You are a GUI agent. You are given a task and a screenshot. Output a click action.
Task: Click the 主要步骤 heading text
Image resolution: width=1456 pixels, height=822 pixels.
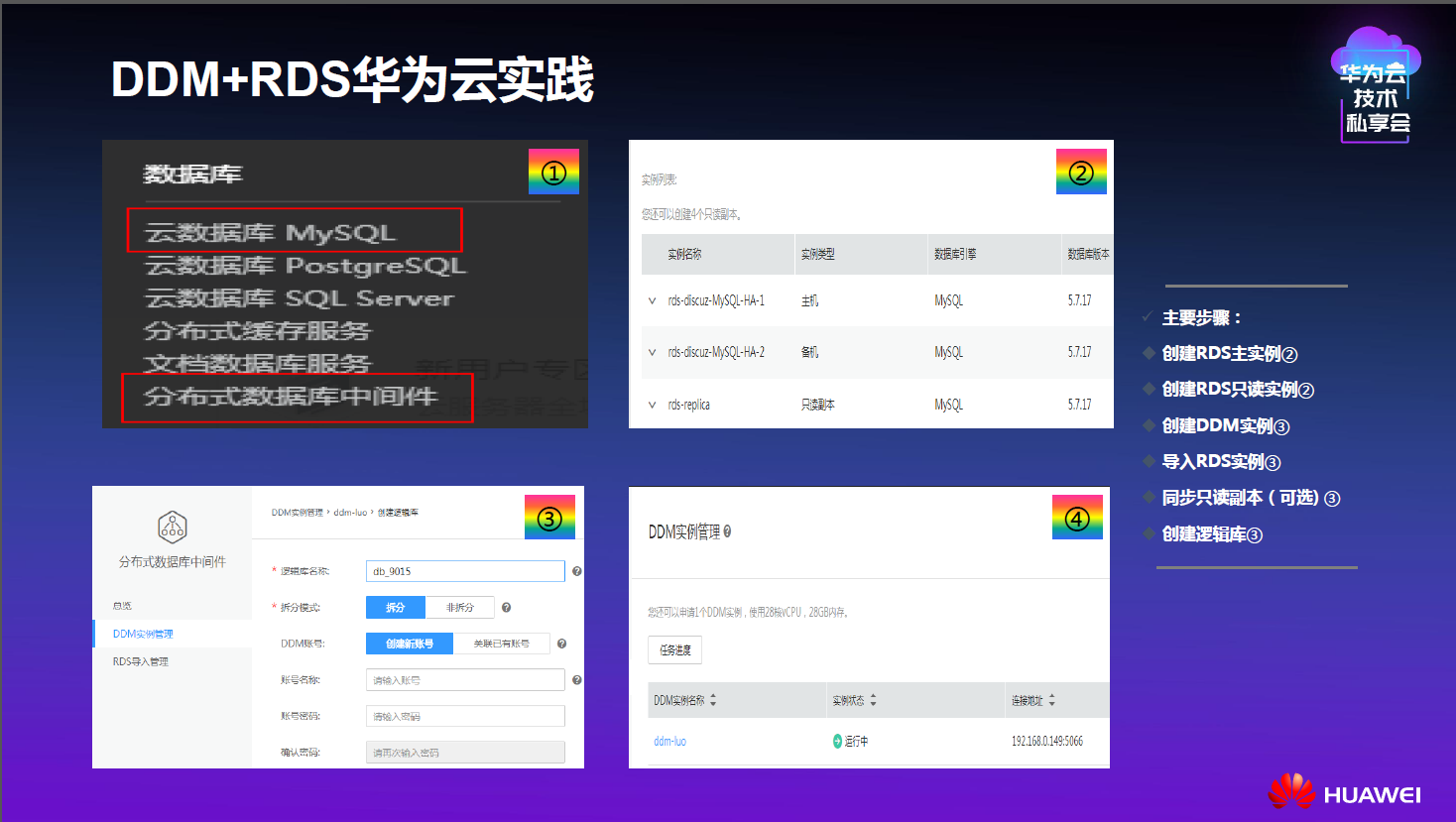[1202, 318]
